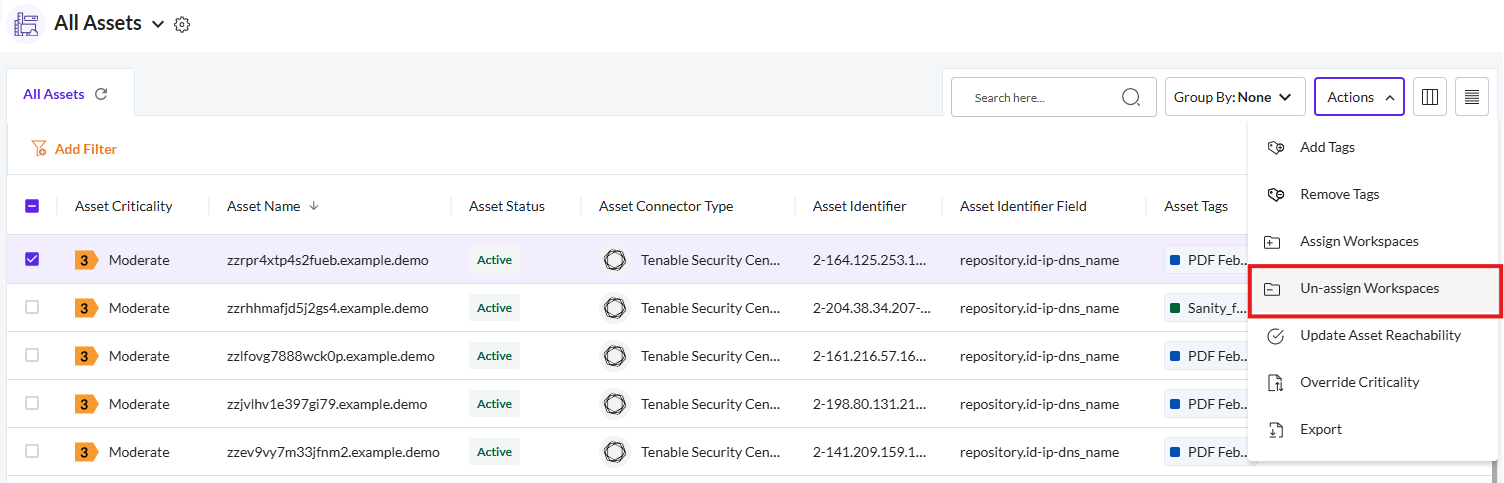Image resolution: width=1504 pixels, height=483 pixels.
Task: Choose Assign Workspaces menu item
Action: pos(1374,241)
